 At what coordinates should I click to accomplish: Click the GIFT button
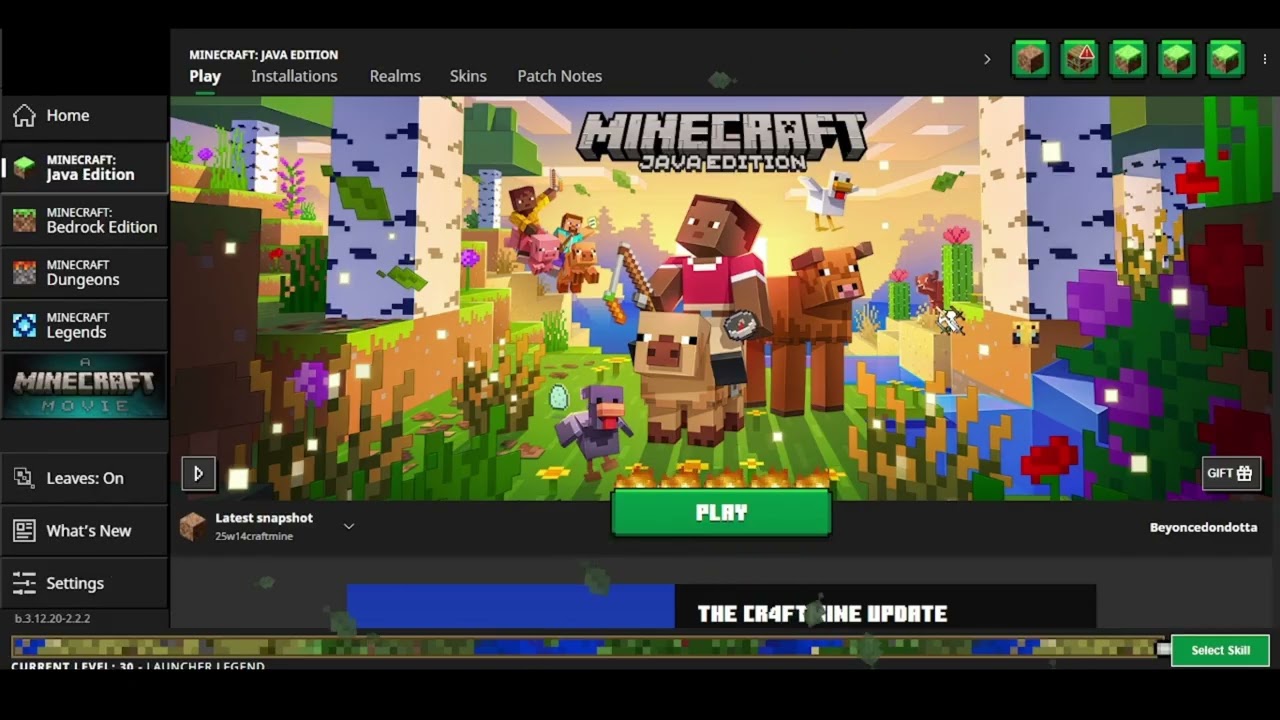[1229, 473]
